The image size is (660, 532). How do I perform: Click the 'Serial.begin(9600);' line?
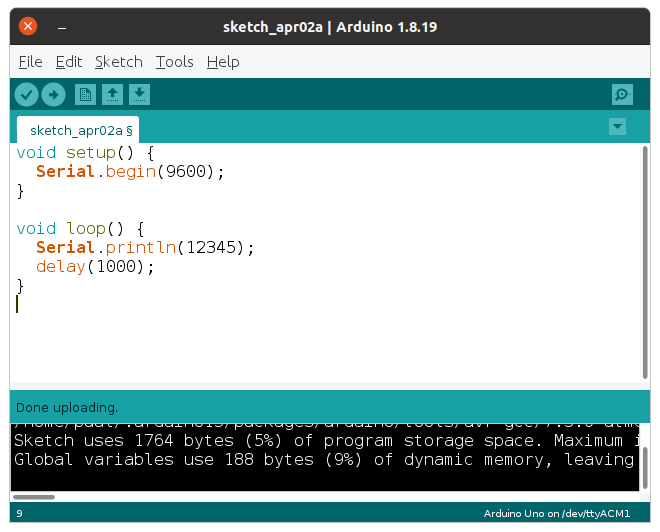(130, 172)
